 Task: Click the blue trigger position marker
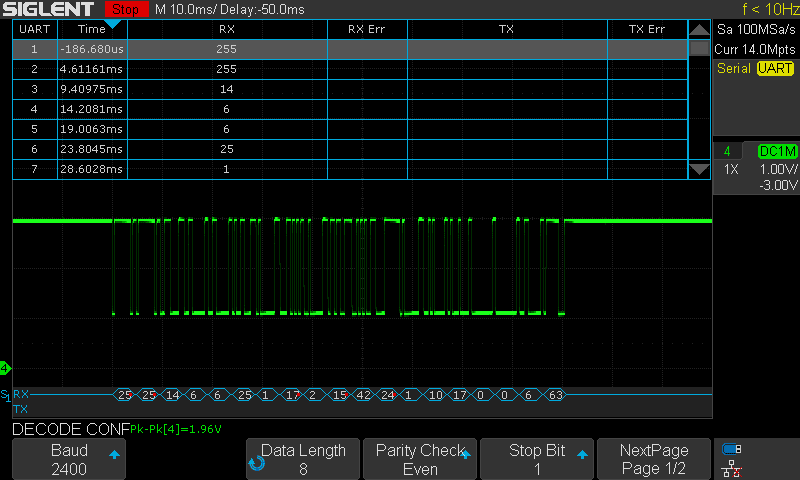(112, 23)
